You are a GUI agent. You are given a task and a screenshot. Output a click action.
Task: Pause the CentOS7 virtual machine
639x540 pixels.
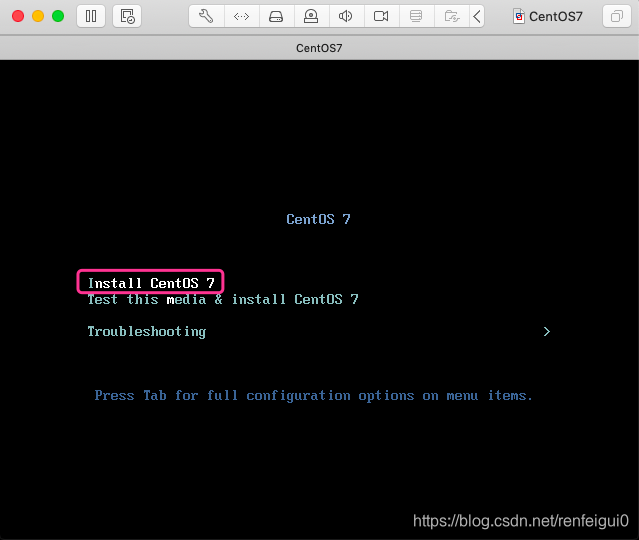tap(91, 16)
